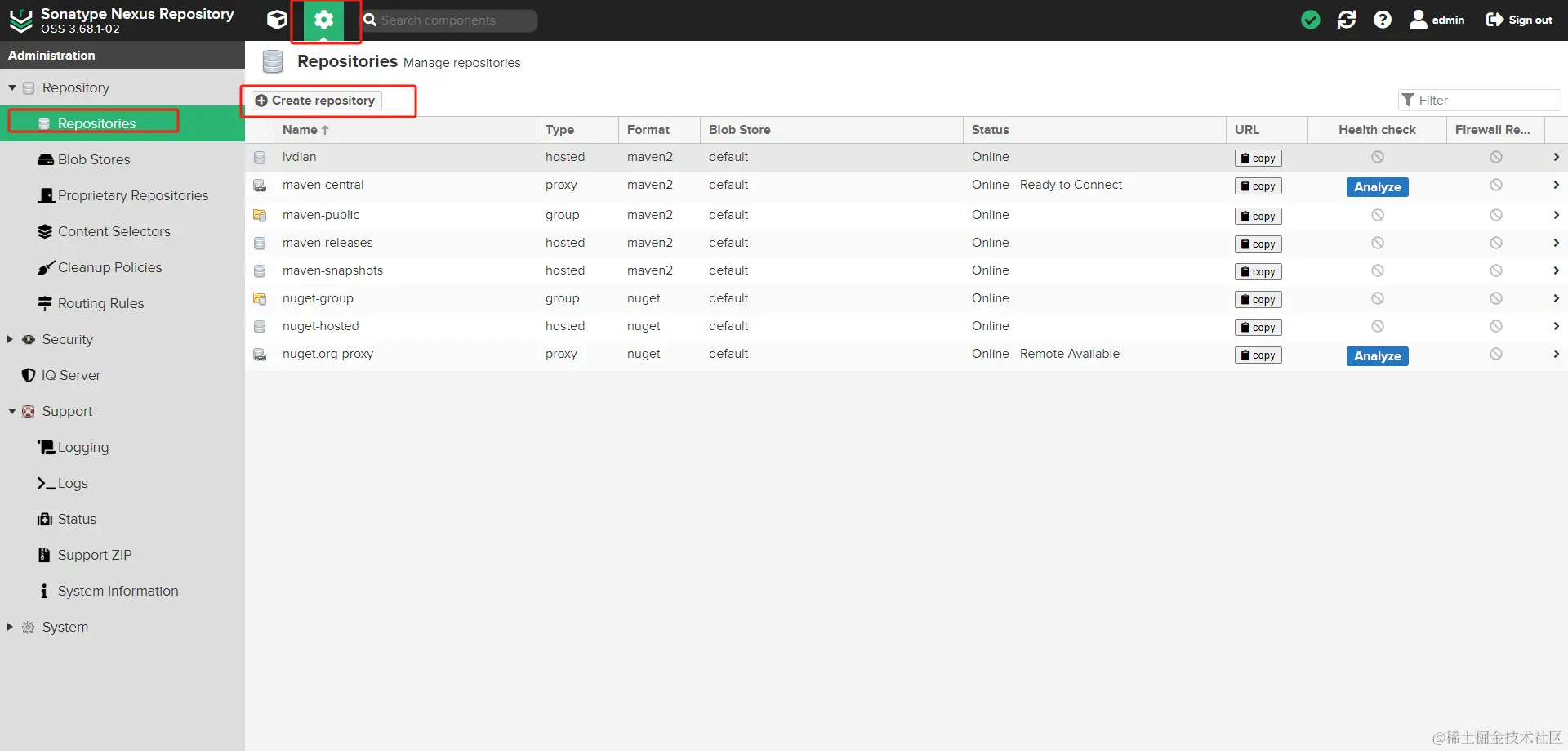Sort the table by Blob Store column
1568x751 pixels.
coord(831,130)
